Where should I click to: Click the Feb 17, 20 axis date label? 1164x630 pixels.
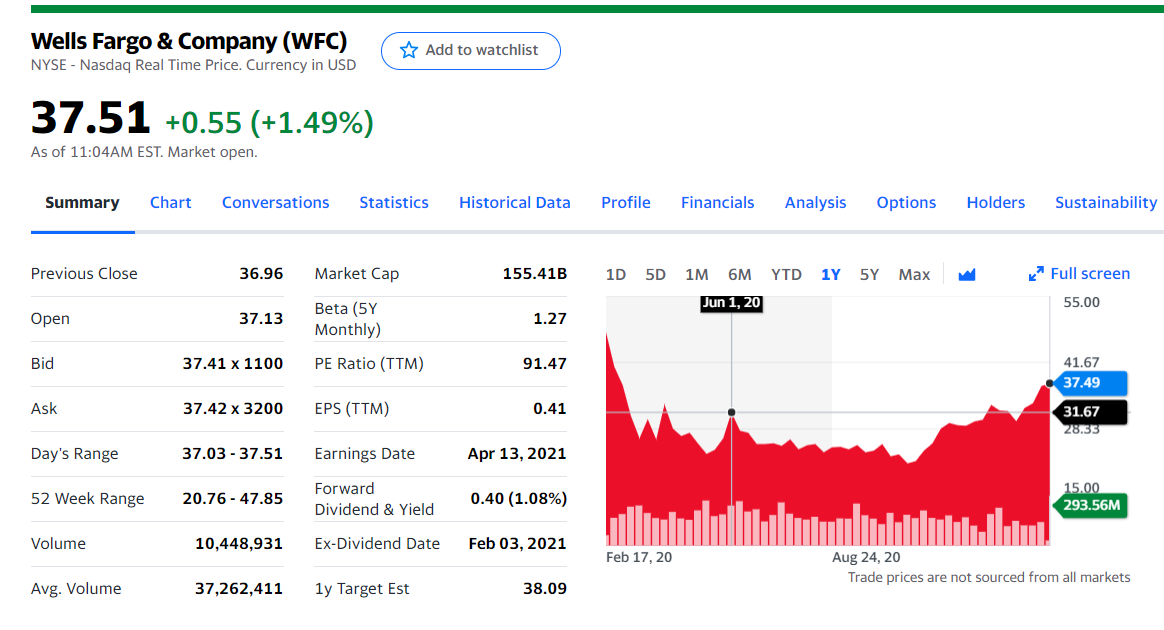tap(639, 557)
